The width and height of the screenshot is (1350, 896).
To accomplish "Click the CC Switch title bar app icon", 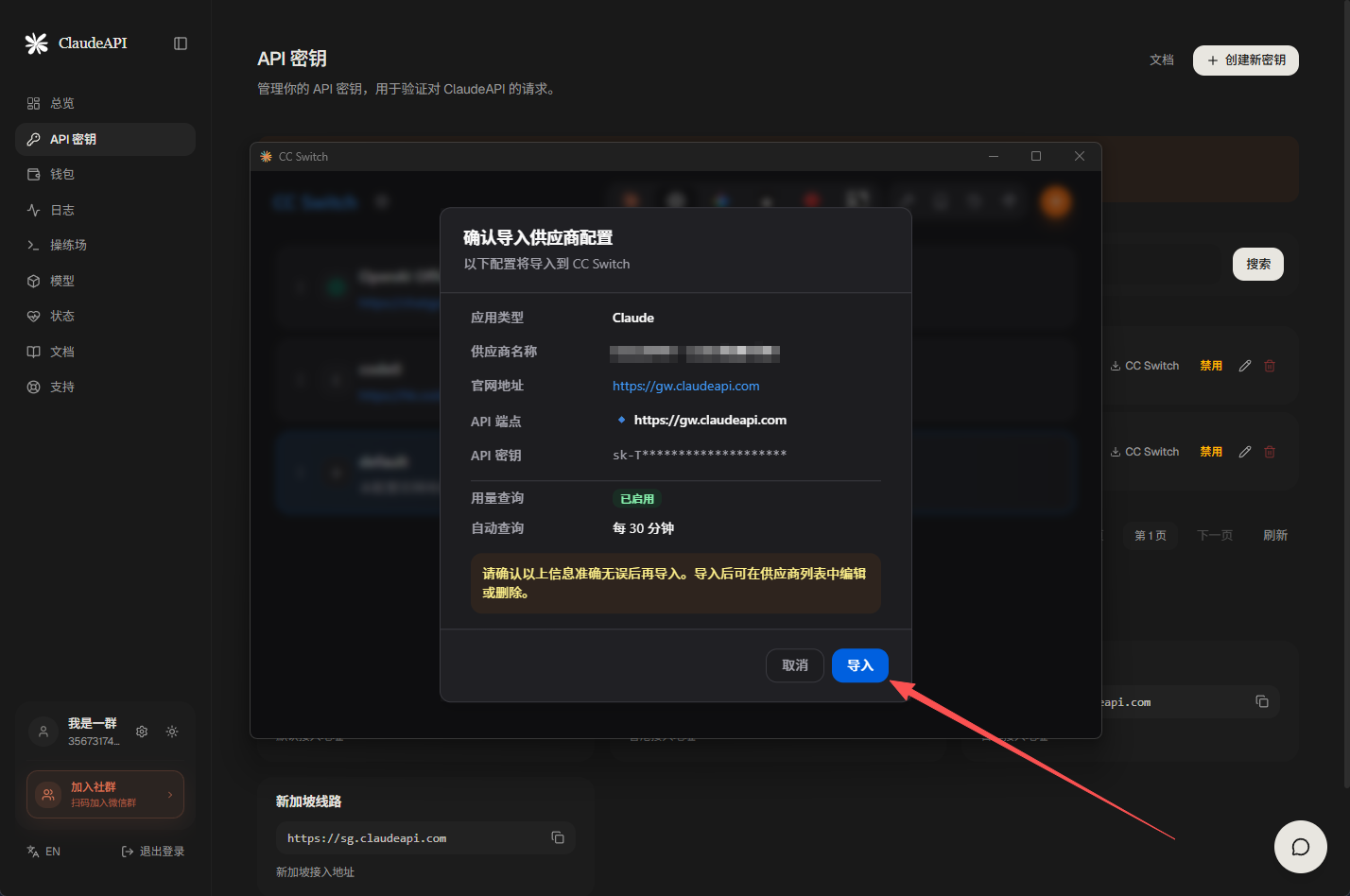I will coord(267,157).
